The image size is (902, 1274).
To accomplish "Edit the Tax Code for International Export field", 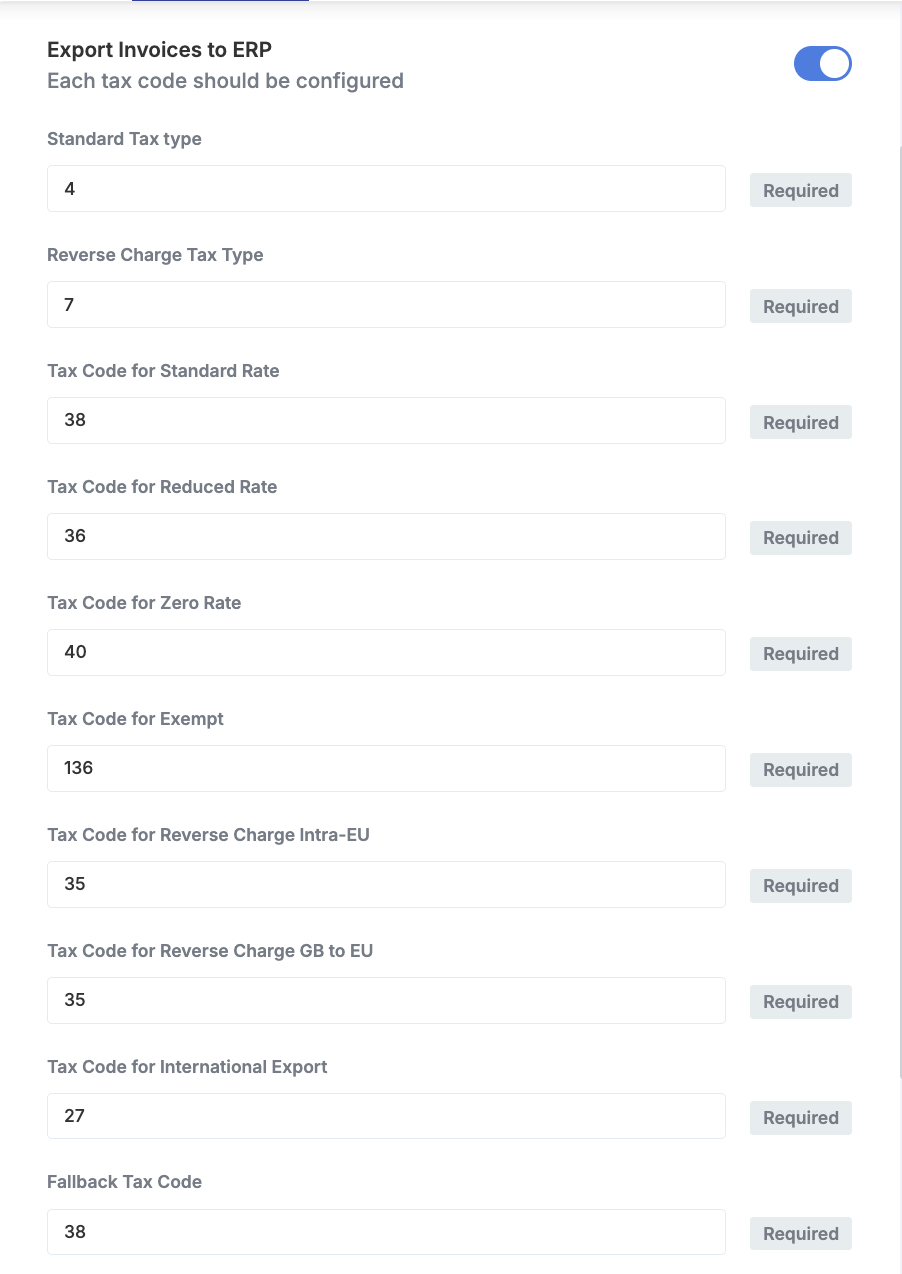I will pyautogui.click(x=386, y=1117).
